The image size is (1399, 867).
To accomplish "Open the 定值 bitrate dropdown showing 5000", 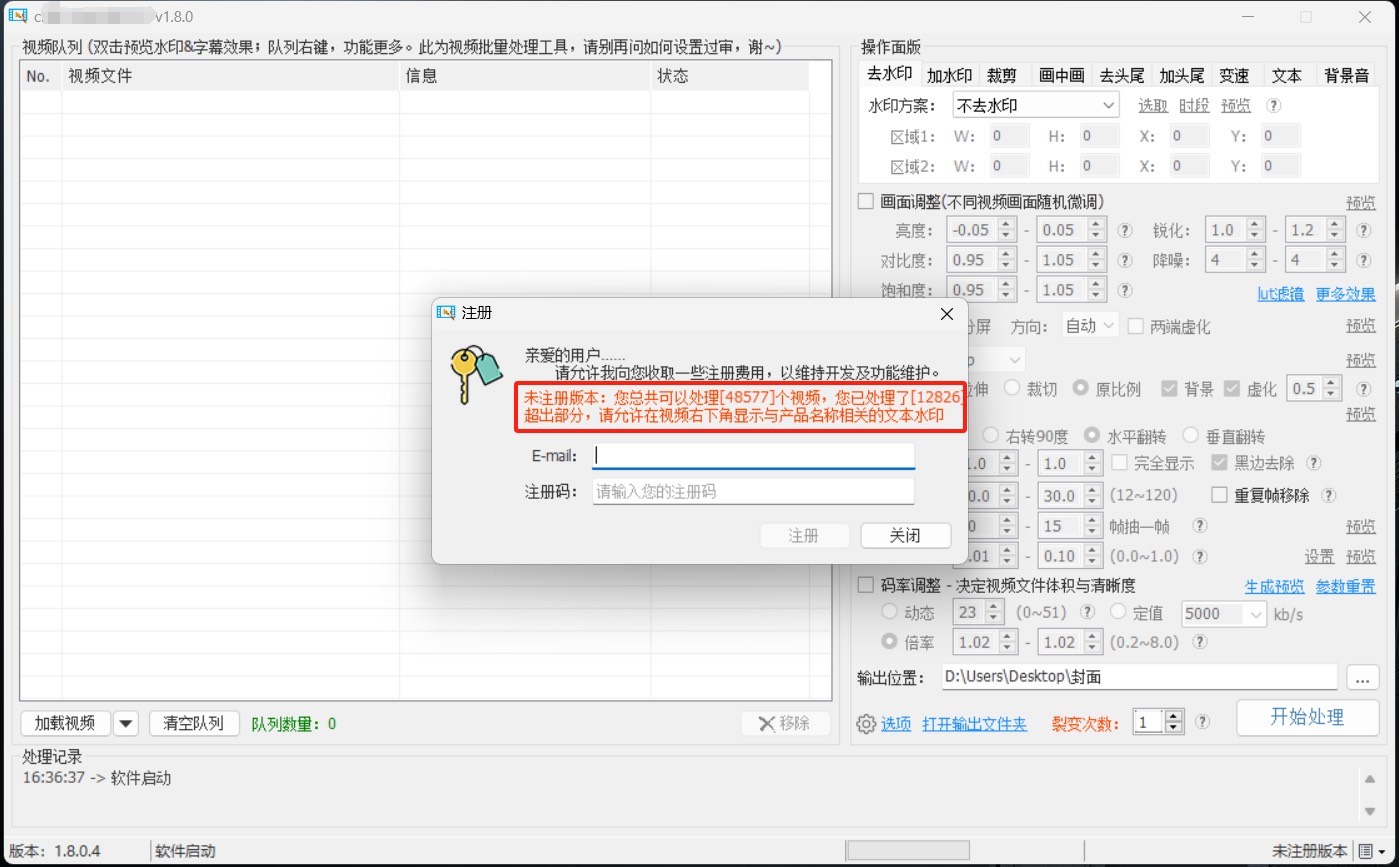I will tap(1224, 613).
